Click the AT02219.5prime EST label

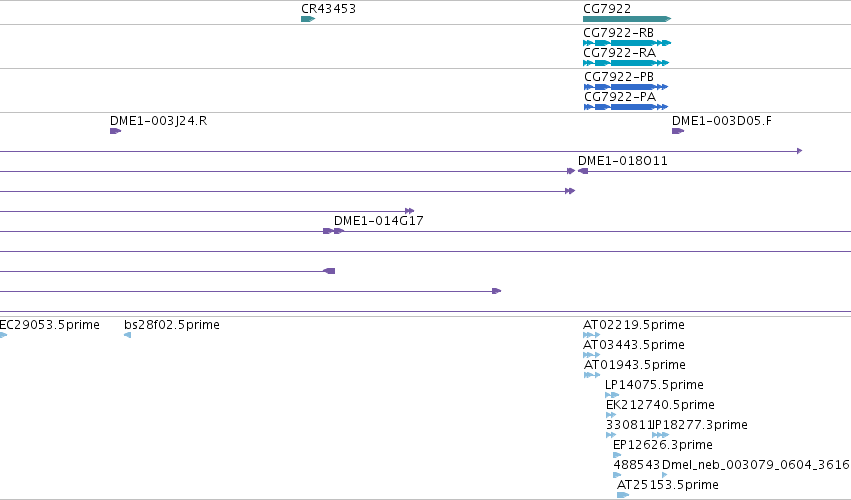[x=633, y=325]
